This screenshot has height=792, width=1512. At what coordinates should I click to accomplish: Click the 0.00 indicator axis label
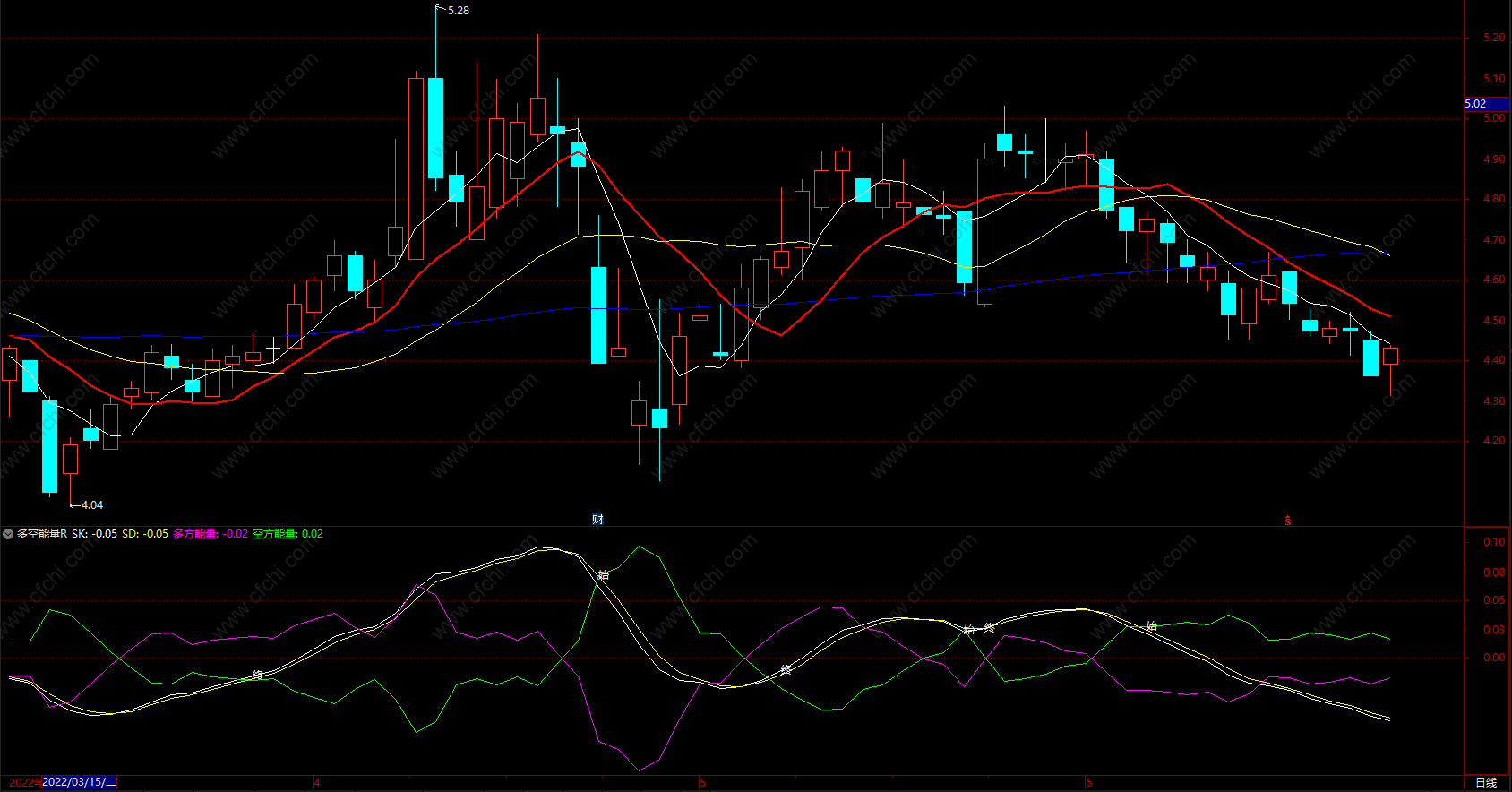coord(1494,658)
